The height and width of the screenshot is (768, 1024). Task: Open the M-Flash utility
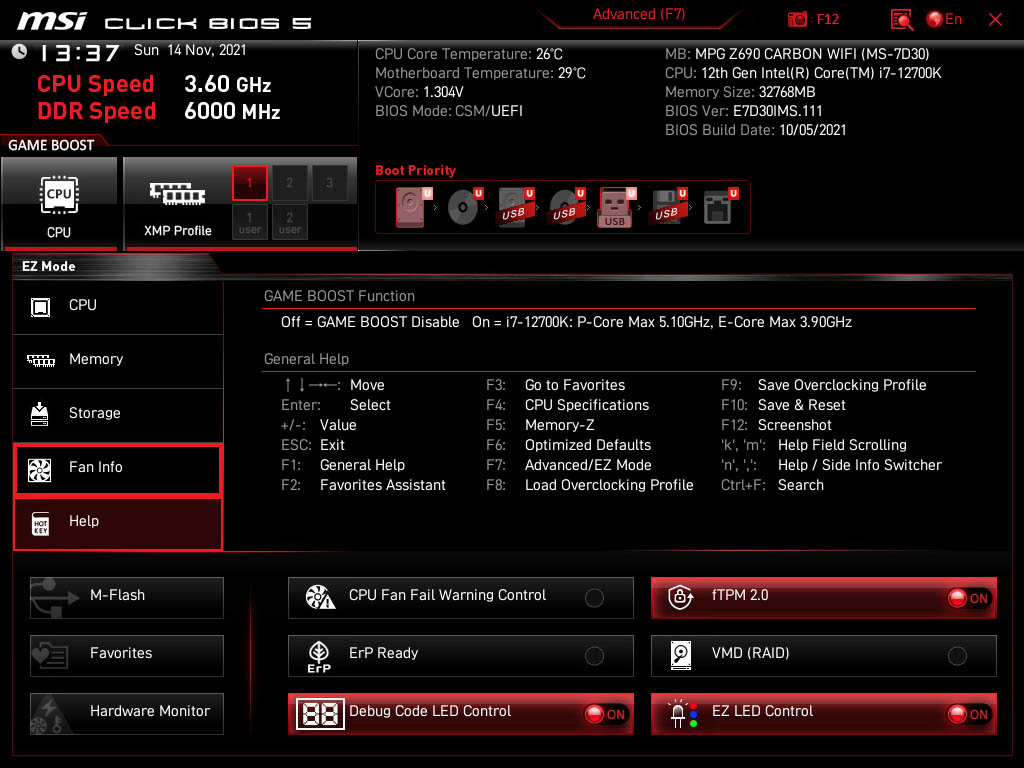127,596
